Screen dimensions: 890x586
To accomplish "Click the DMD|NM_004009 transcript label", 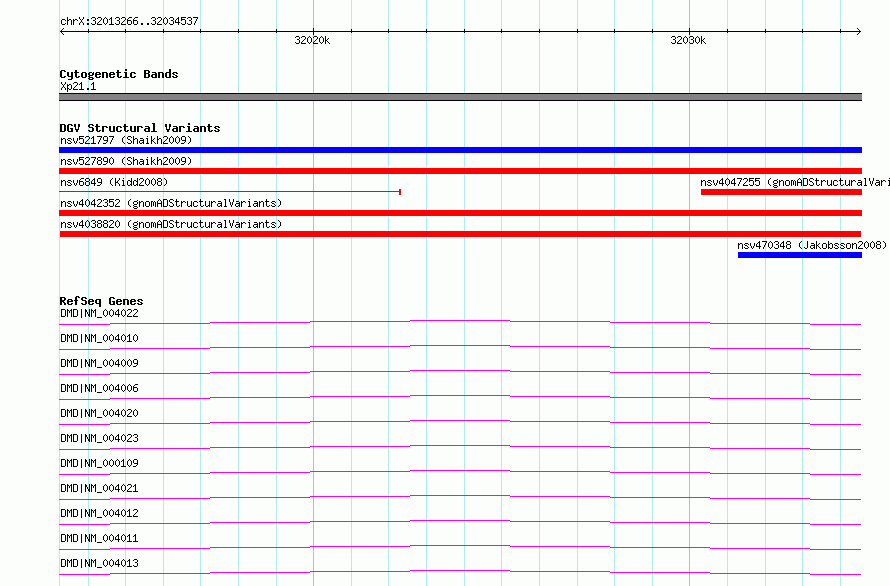I will click(99, 363).
